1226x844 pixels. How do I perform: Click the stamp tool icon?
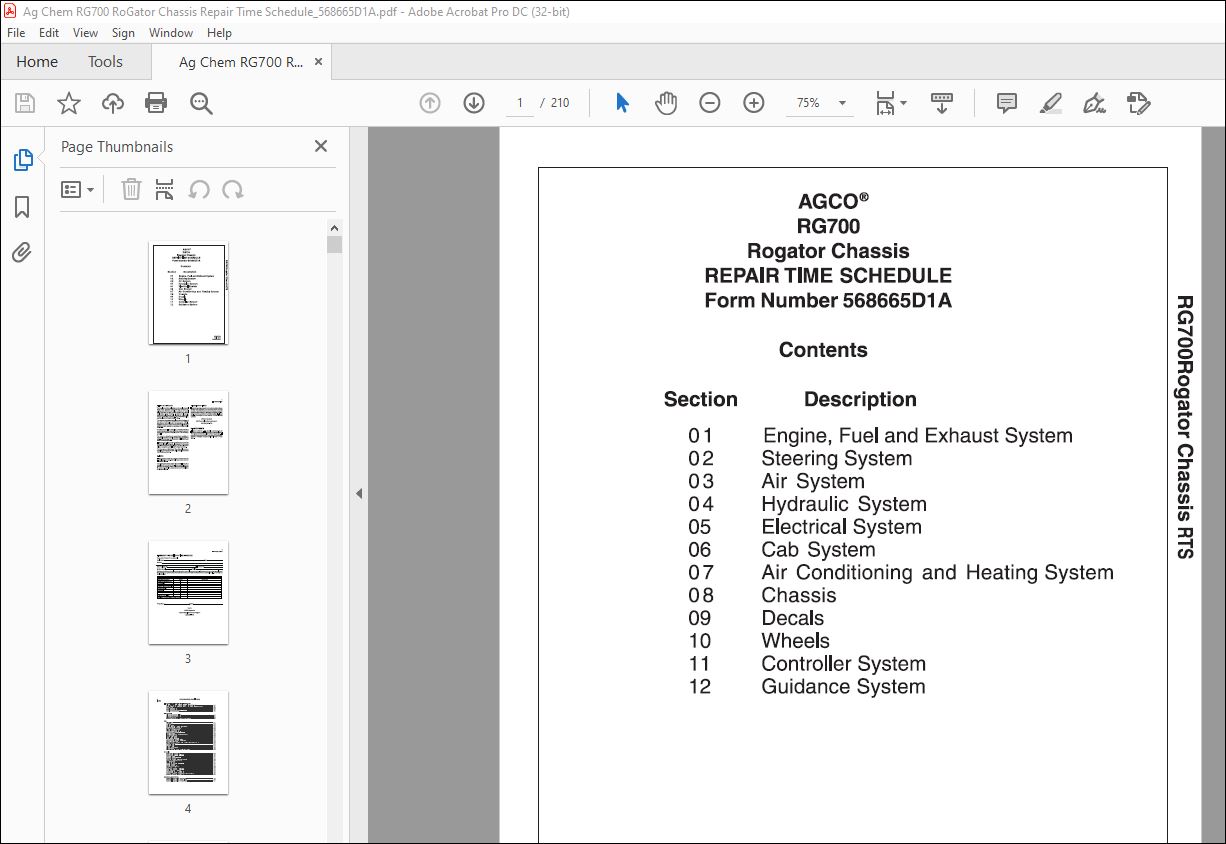1138,103
